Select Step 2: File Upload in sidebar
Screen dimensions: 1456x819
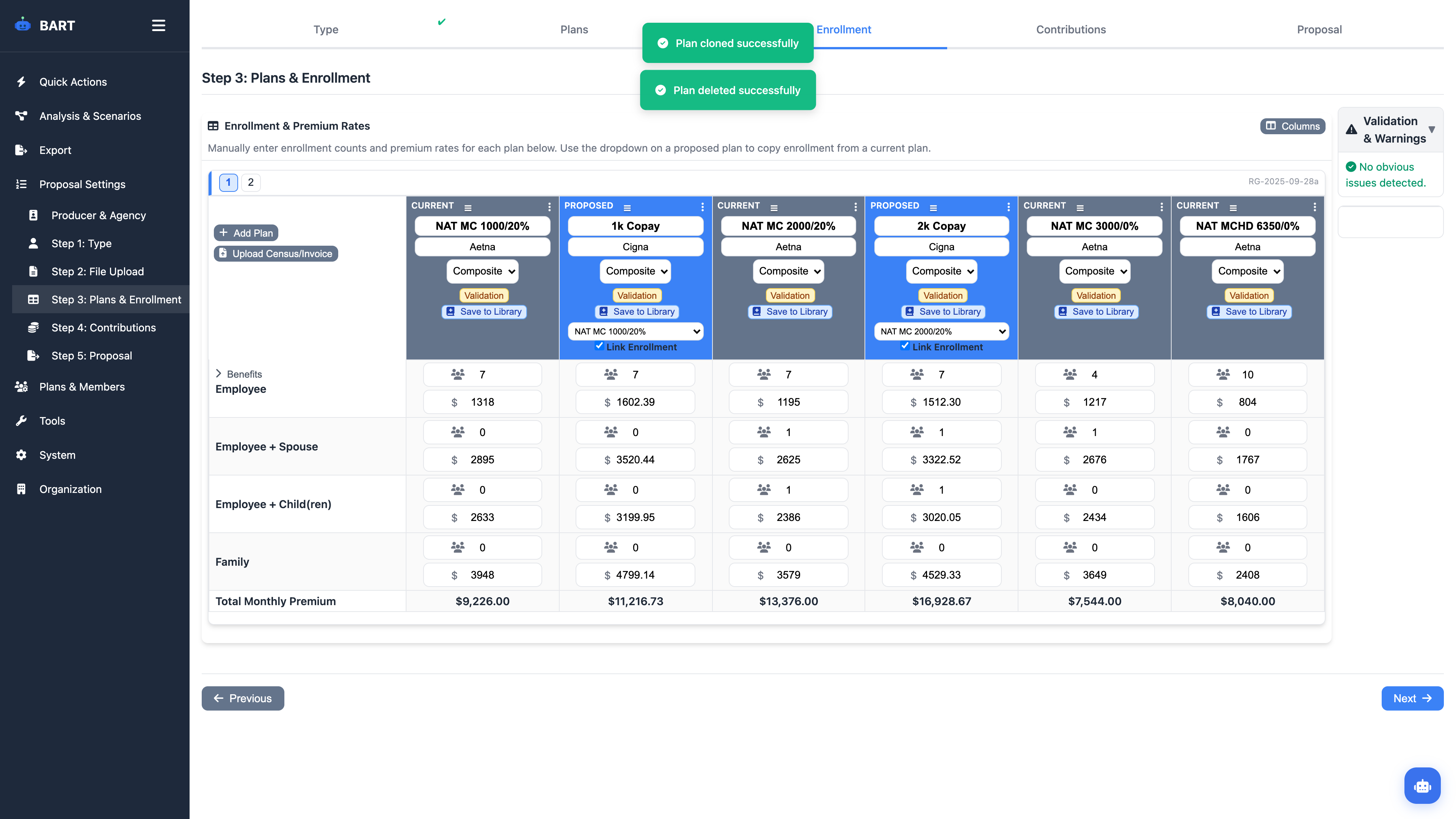pyautogui.click(x=97, y=271)
